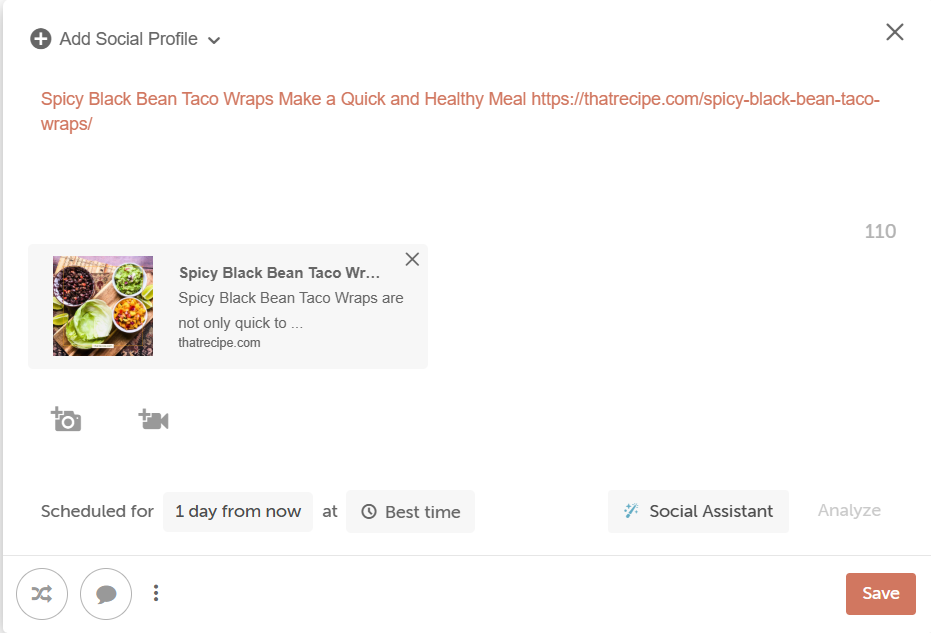Expand the Add Social Profile chevron

[x=214, y=41]
